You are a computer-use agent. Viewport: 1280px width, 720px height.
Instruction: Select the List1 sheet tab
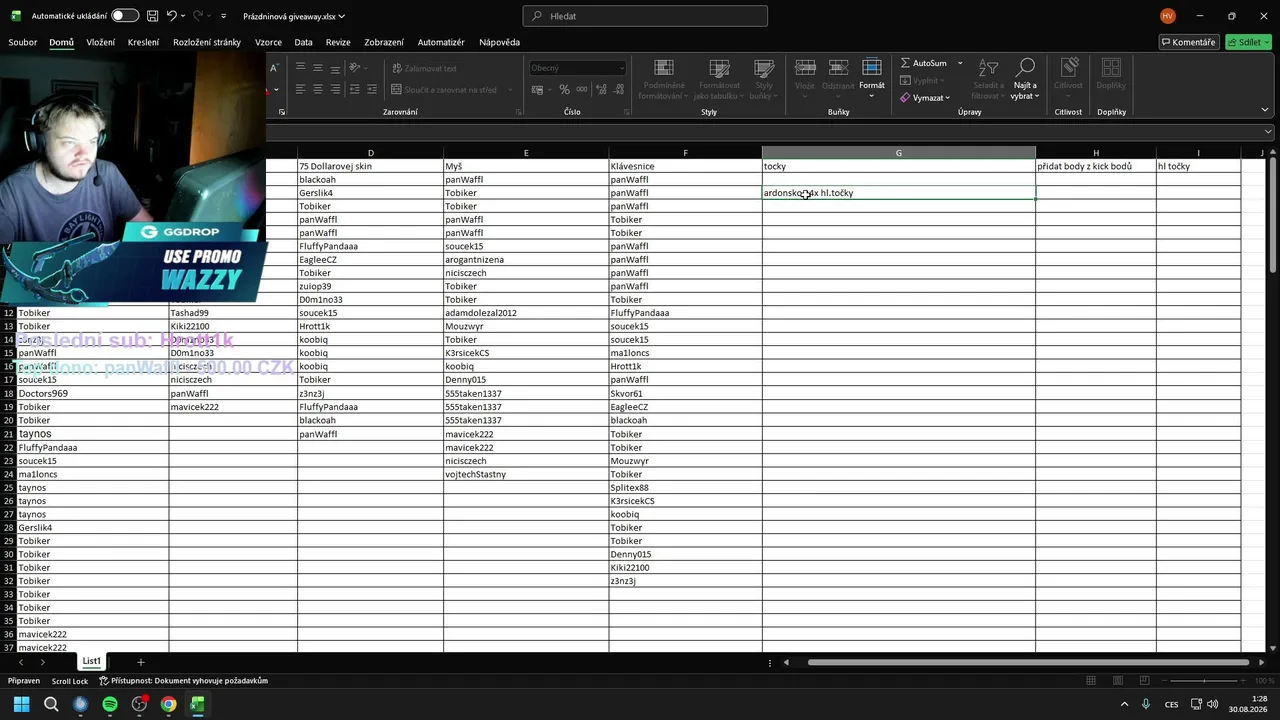[91, 661]
